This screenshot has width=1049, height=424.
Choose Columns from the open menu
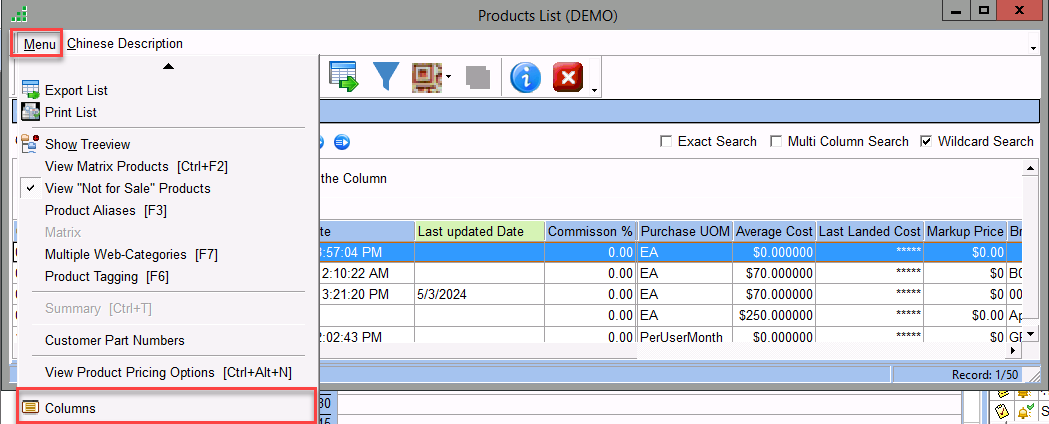(70, 408)
